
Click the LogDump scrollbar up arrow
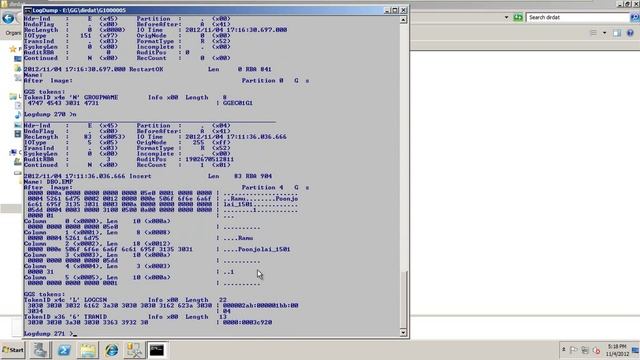403,19
